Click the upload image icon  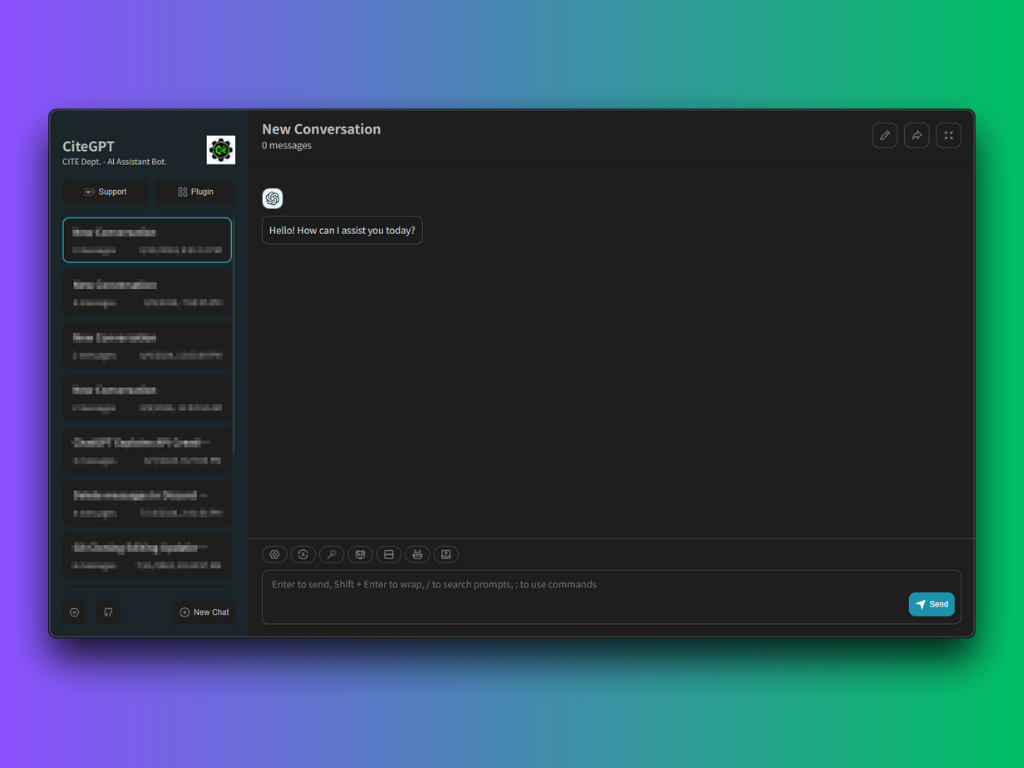tap(446, 554)
